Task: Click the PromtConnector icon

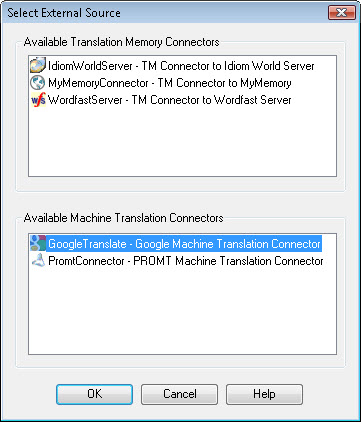Action: (x=38, y=261)
